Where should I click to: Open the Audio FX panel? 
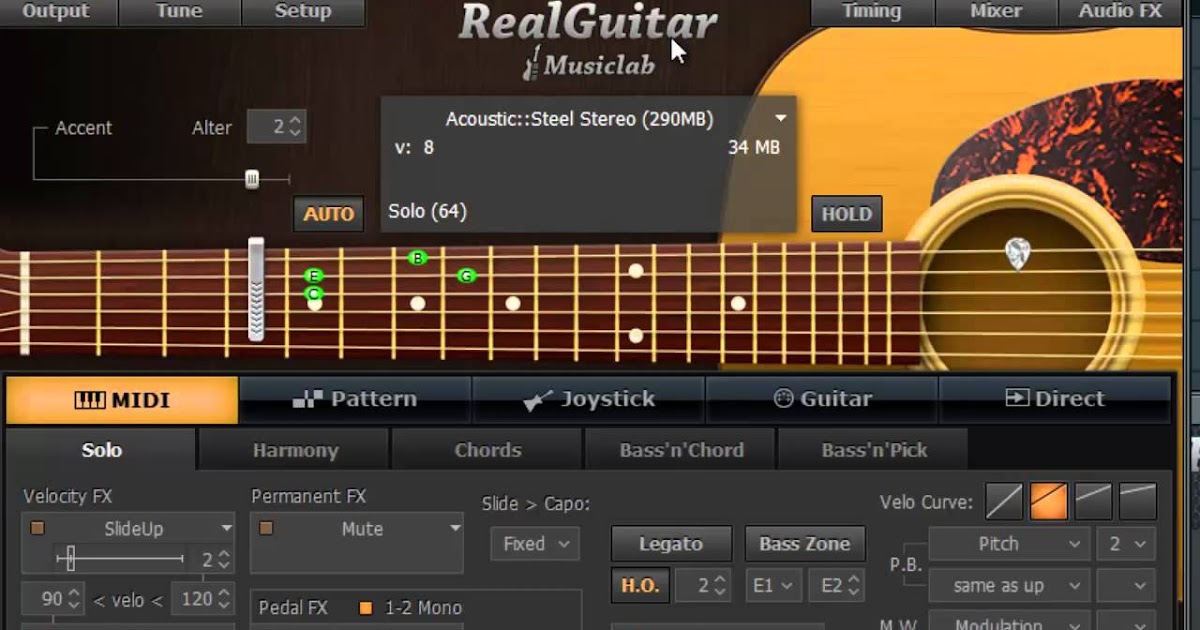[1120, 12]
